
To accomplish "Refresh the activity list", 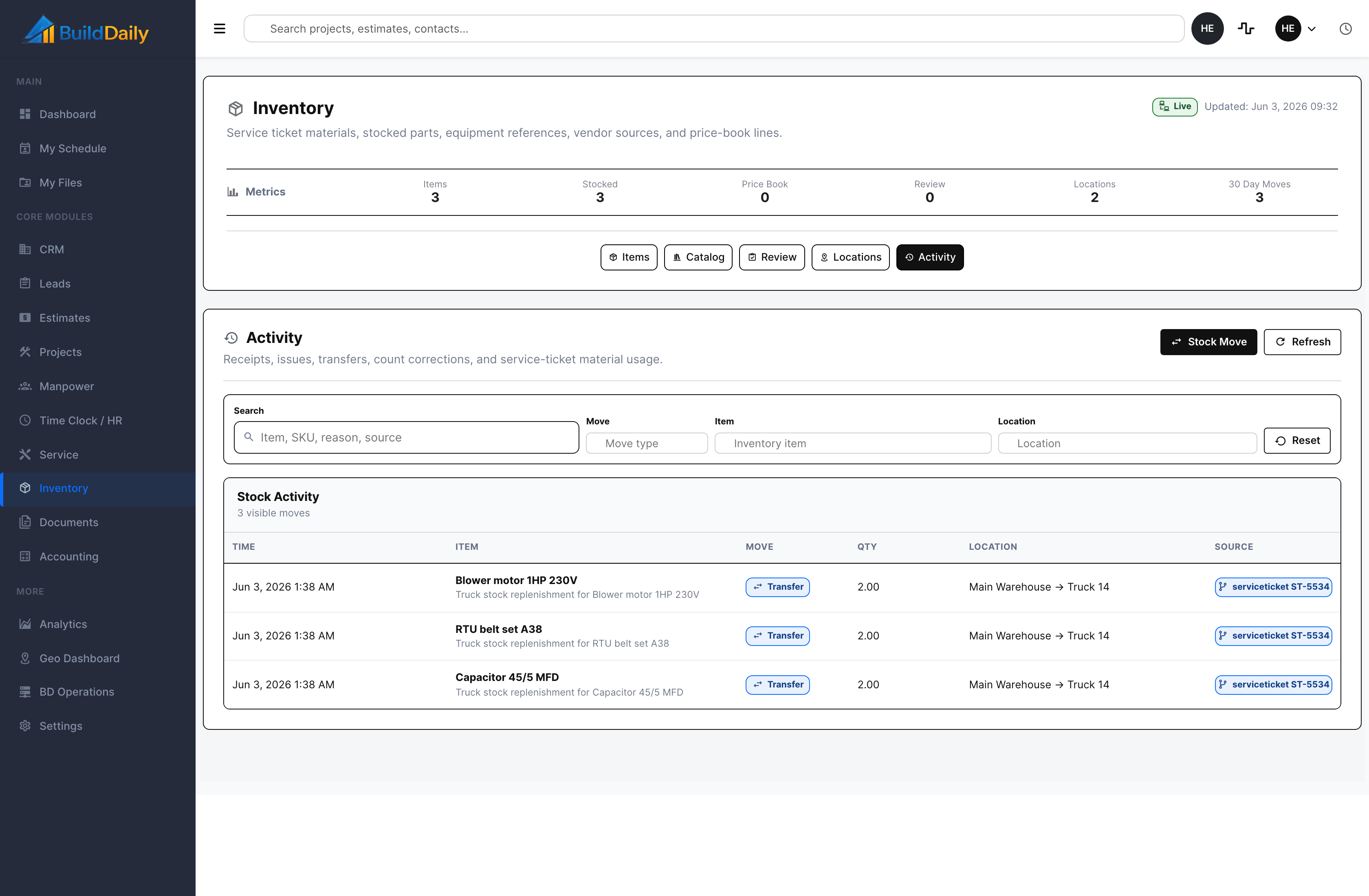I will tap(1302, 342).
